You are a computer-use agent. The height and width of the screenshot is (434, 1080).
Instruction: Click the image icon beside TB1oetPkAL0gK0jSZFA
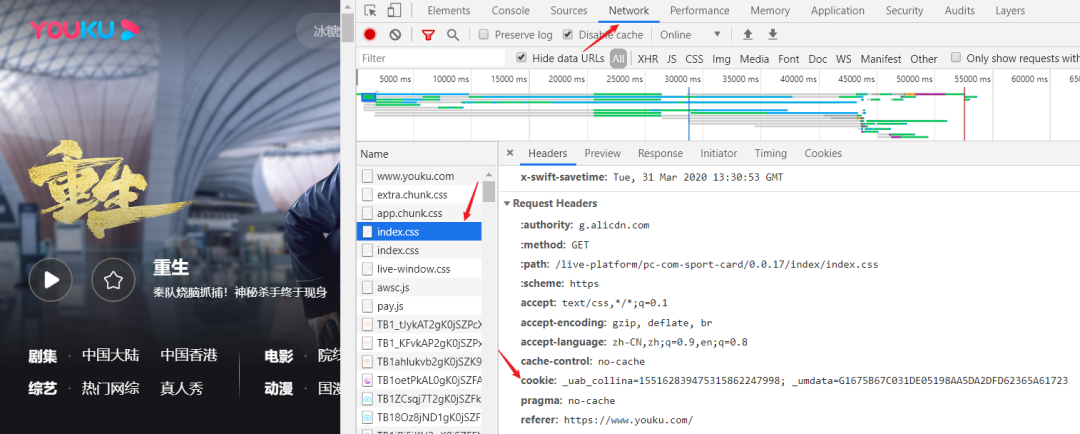click(367, 380)
